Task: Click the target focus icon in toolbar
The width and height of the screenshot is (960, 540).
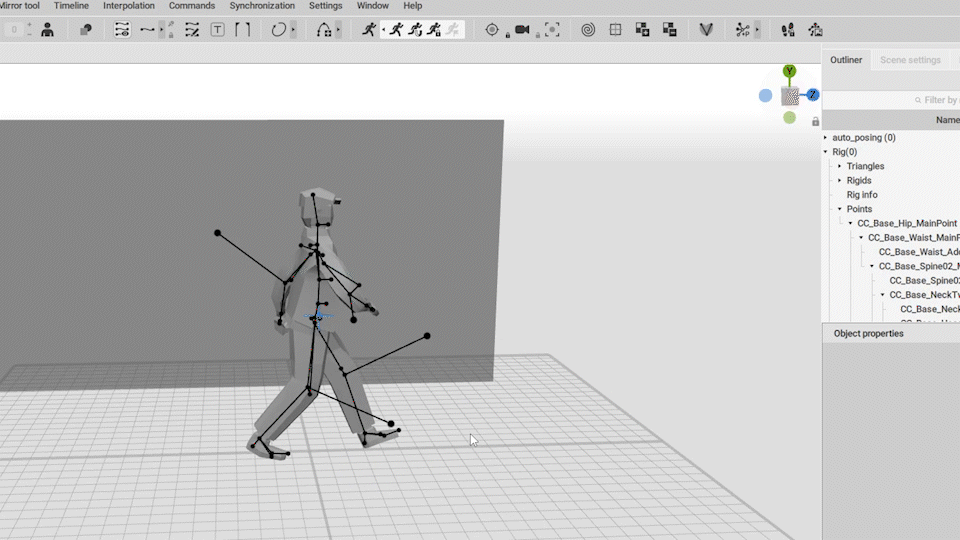Action: [x=492, y=29]
